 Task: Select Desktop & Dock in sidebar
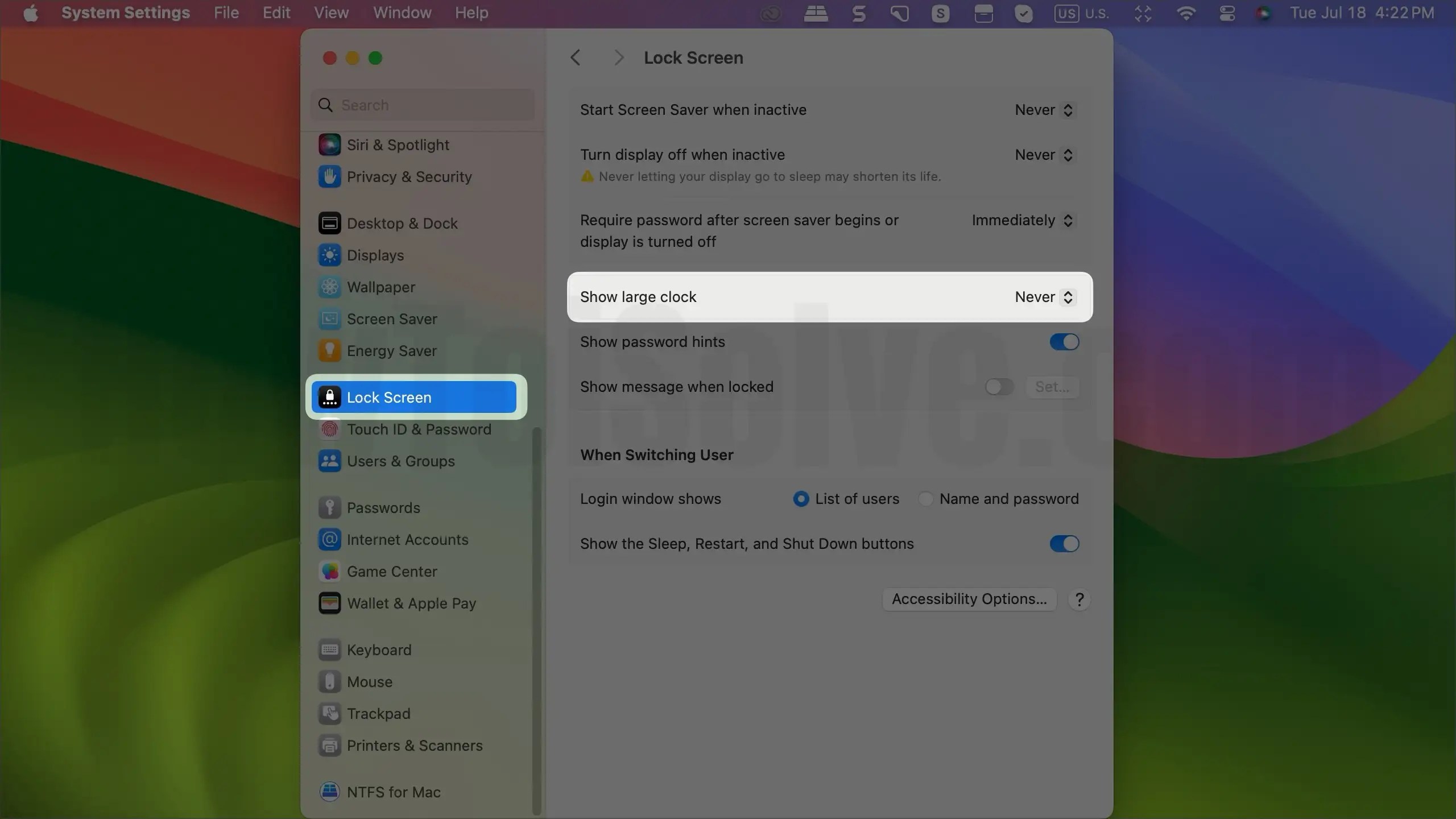click(x=402, y=223)
